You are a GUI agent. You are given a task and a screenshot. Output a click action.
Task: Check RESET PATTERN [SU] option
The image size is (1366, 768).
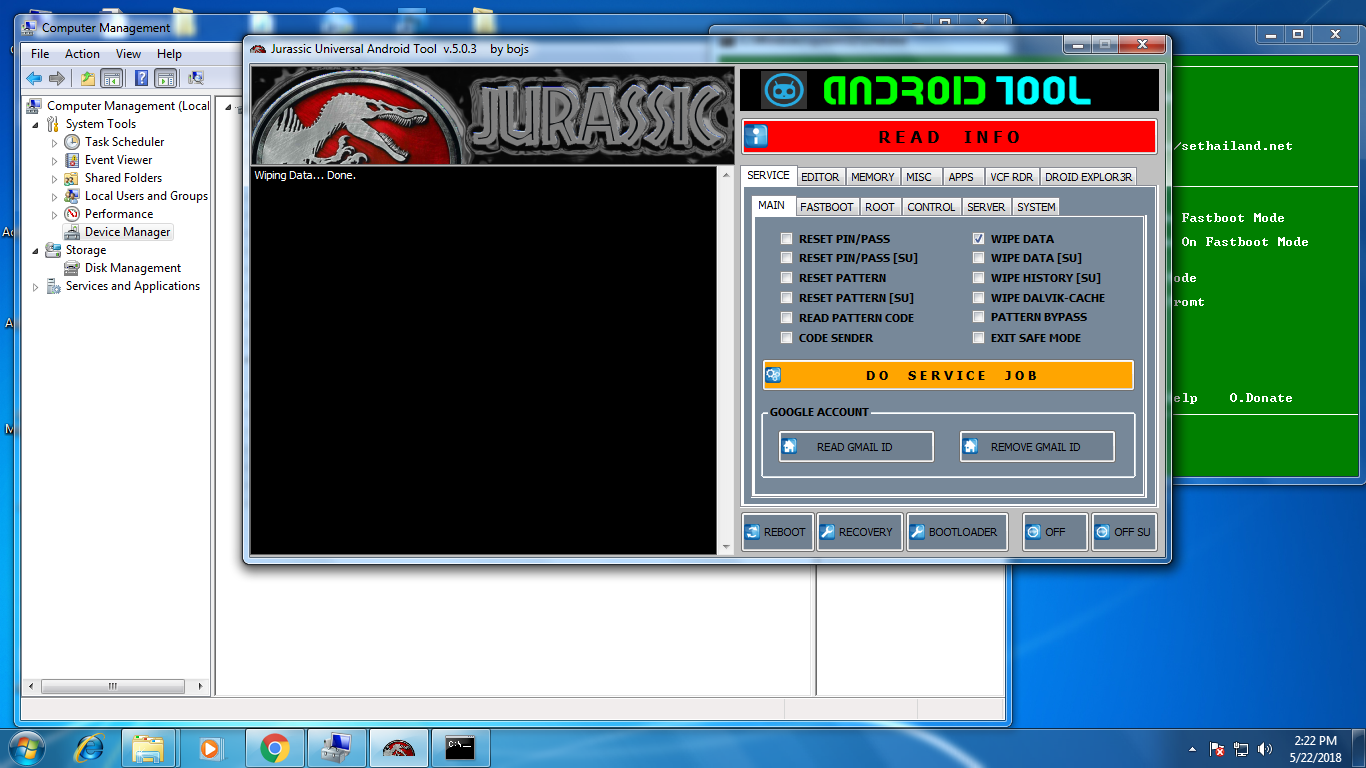click(x=787, y=298)
